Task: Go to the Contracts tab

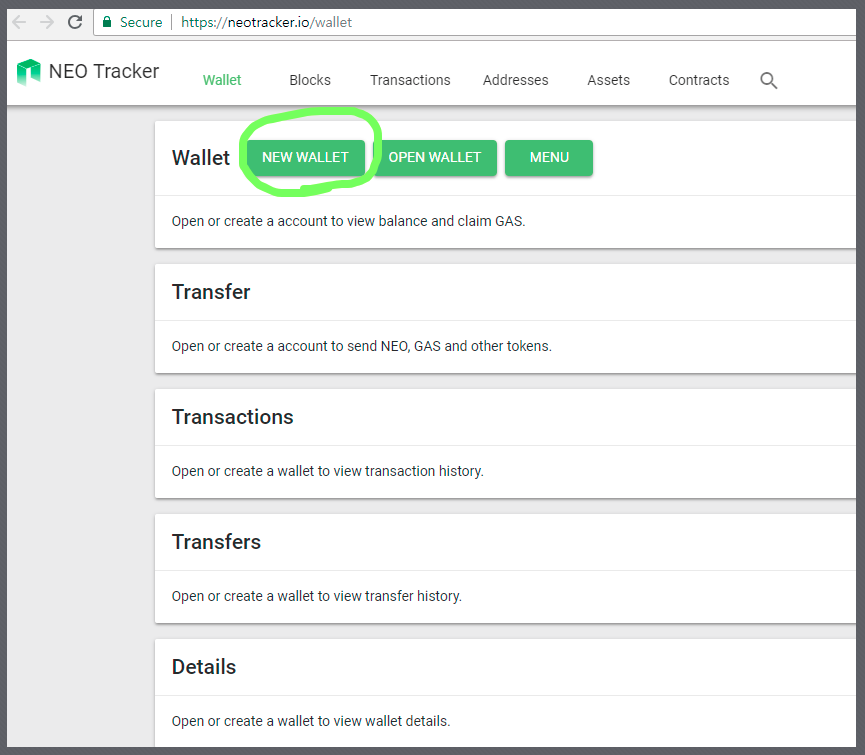Action: pyautogui.click(x=699, y=80)
